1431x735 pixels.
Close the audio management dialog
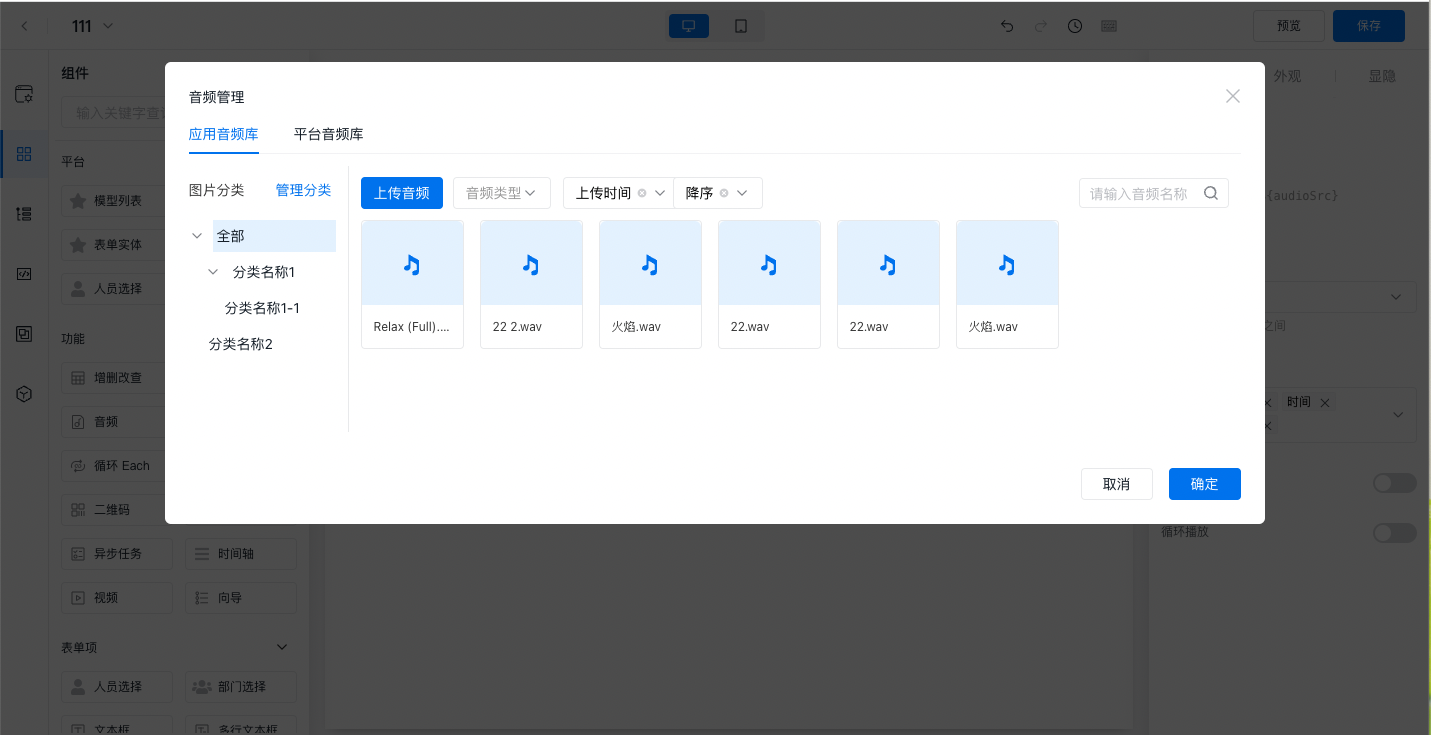click(x=1232, y=96)
